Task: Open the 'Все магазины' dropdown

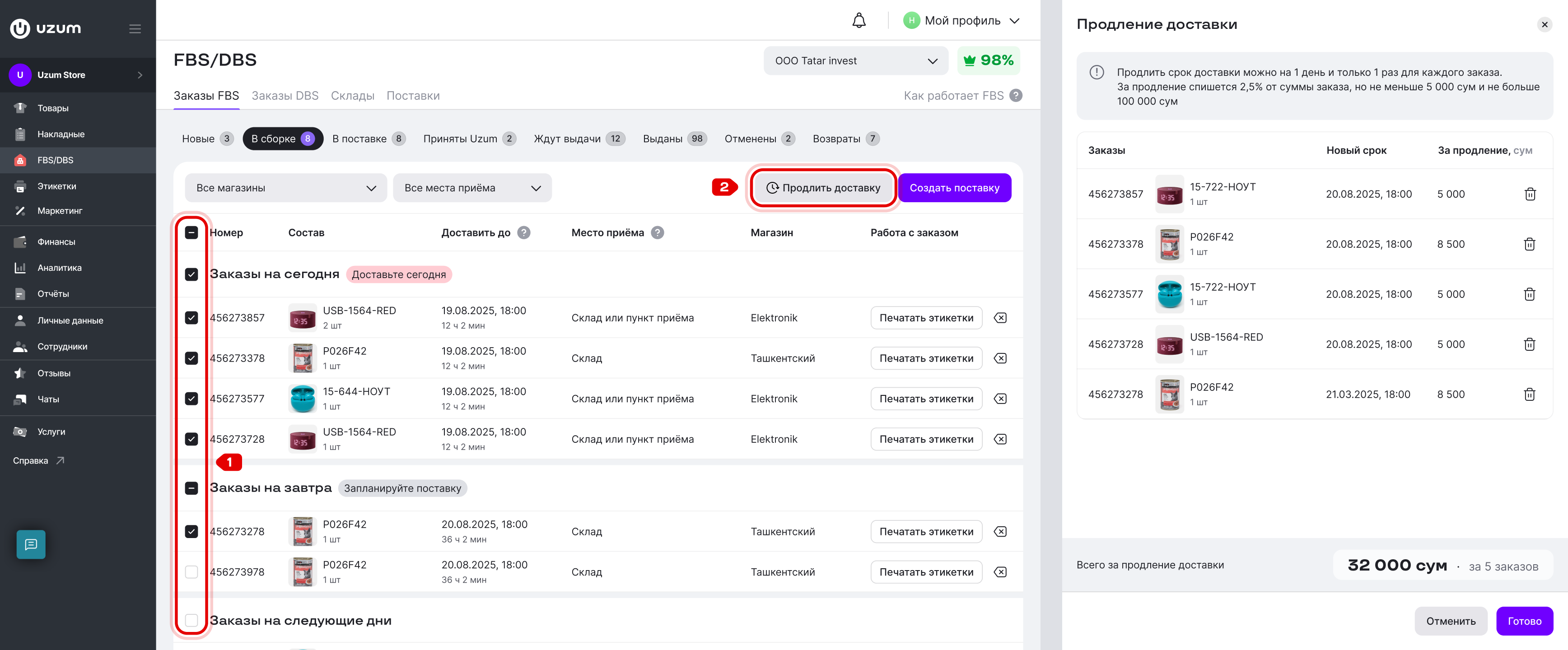Action: point(285,188)
